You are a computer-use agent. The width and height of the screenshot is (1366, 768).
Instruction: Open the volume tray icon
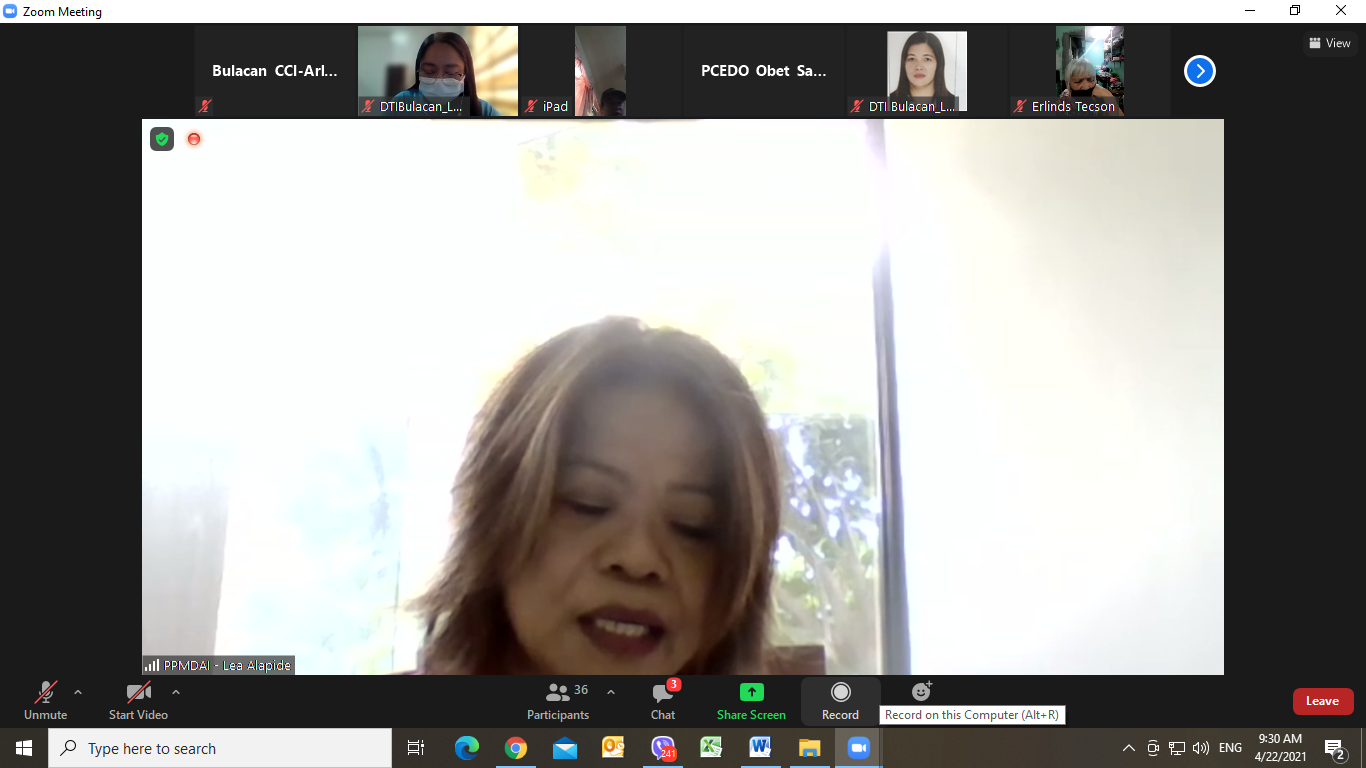pyautogui.click(x=1201, y=748)
